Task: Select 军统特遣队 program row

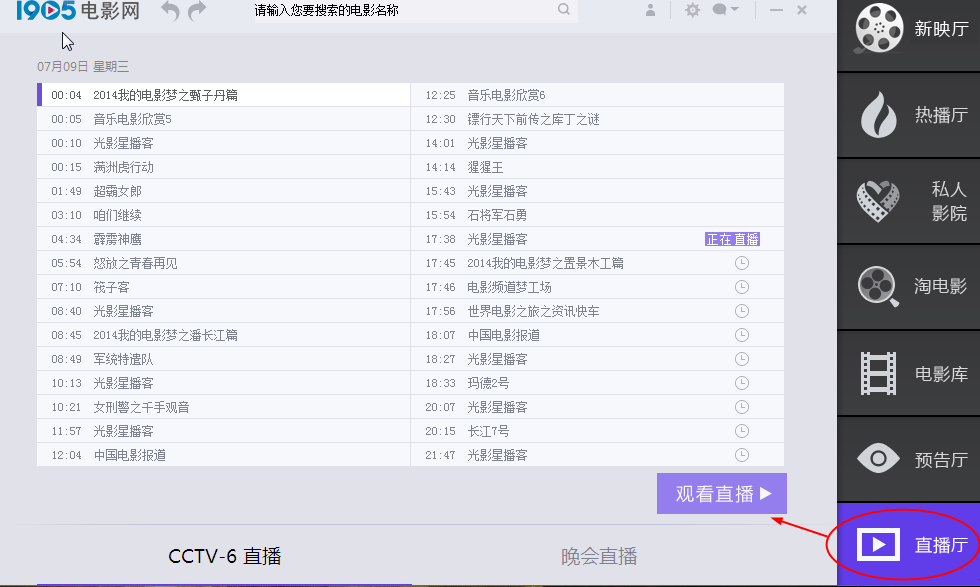Action: [x=223, y=359]
